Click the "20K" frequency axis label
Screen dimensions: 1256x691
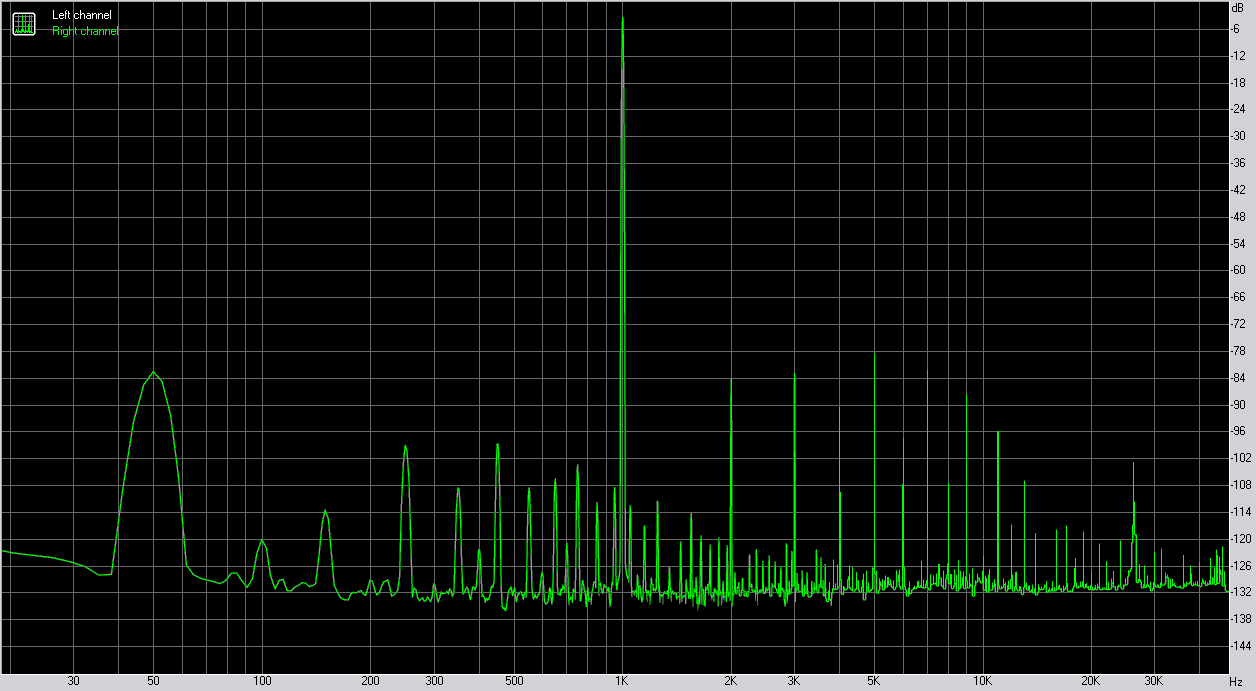(1090, 681)
